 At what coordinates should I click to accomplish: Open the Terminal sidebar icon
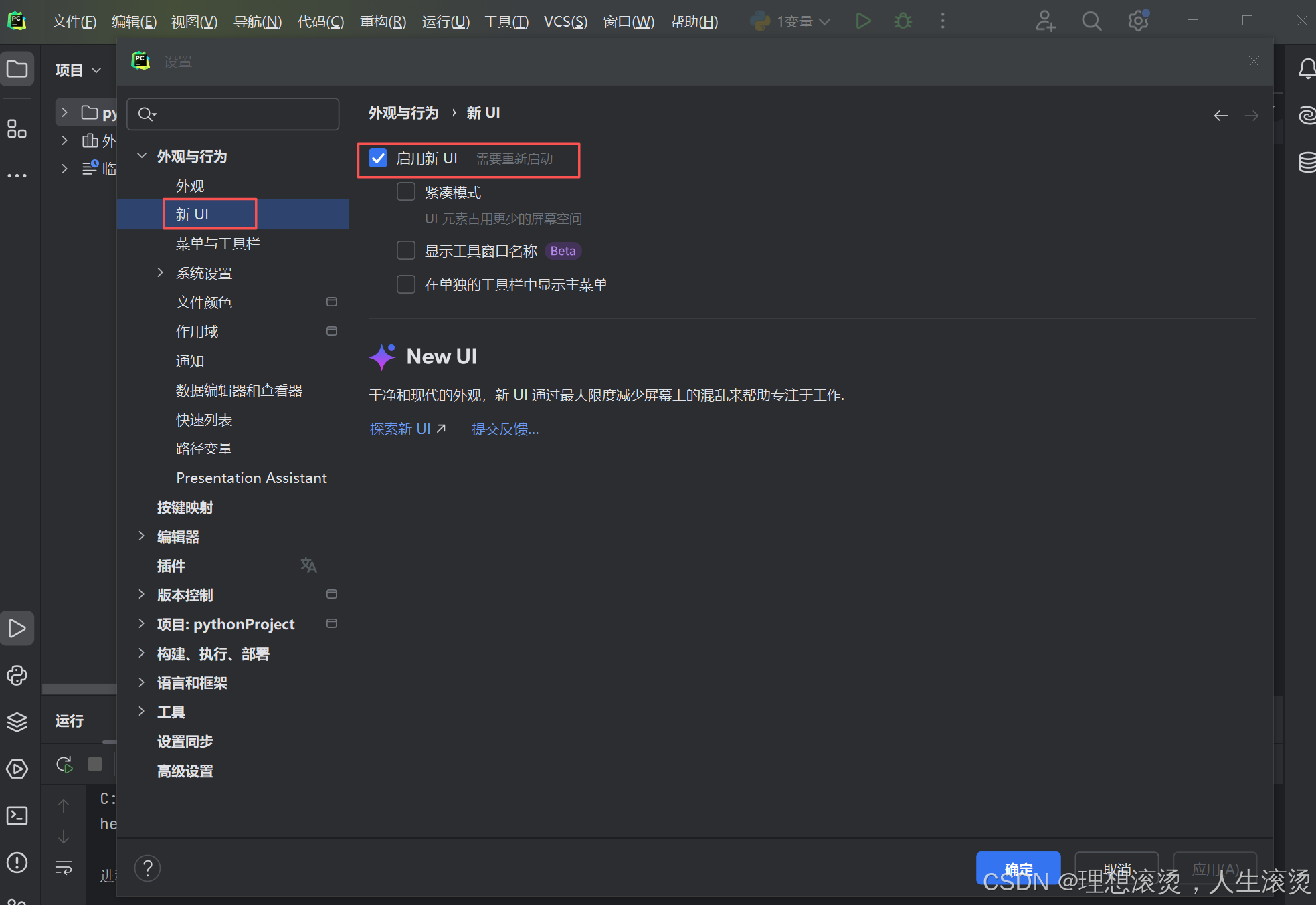click(x=17, y=816)
